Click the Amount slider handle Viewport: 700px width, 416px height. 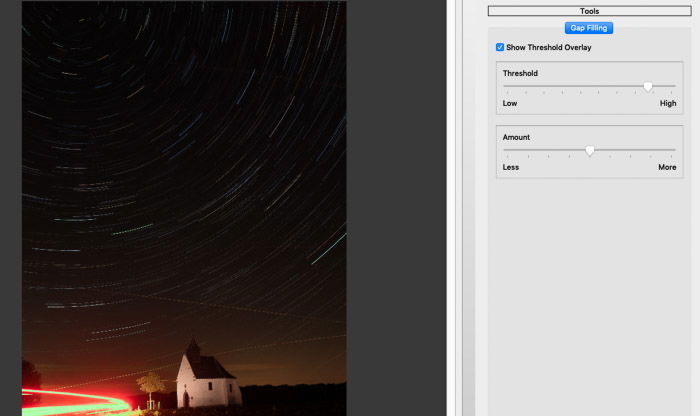click(x=589, y=151)
